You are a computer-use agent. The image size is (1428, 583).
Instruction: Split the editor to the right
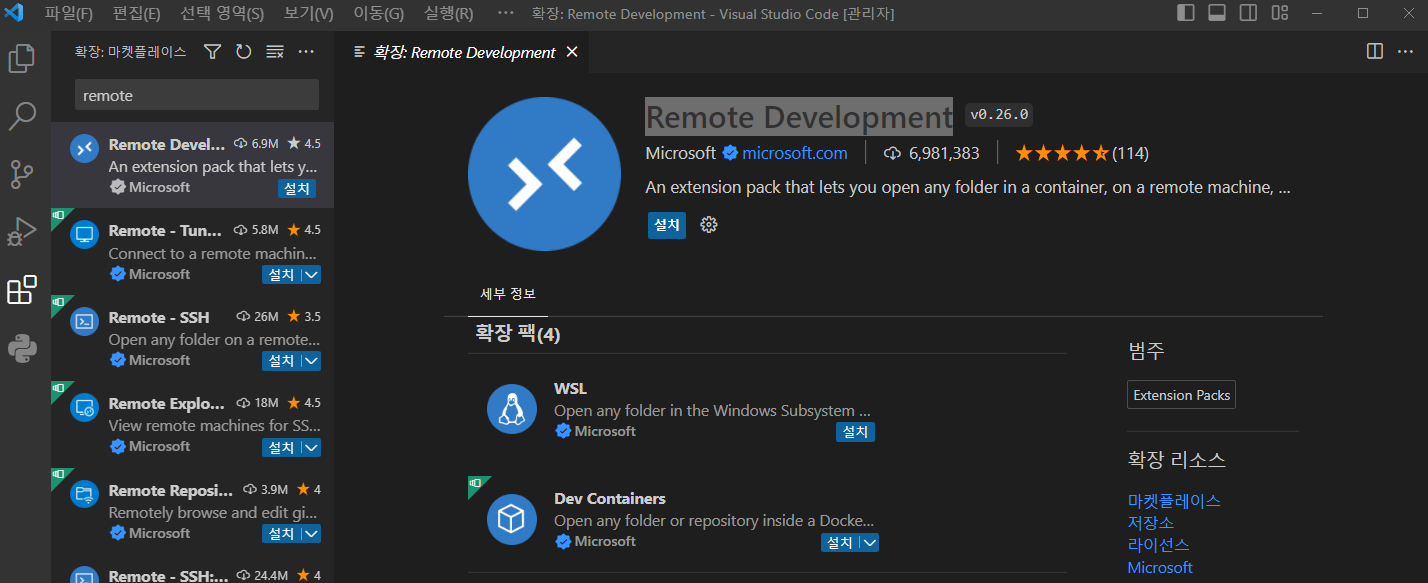pyautogui.click(x=1375, y=51)
